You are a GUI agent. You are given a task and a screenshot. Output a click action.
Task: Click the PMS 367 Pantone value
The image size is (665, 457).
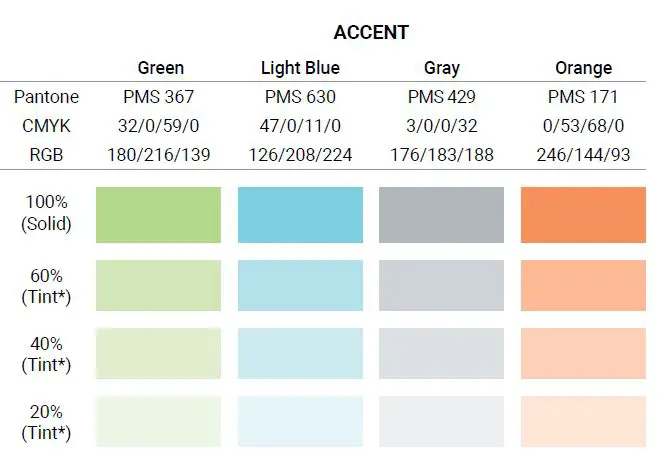coord(159,98)
